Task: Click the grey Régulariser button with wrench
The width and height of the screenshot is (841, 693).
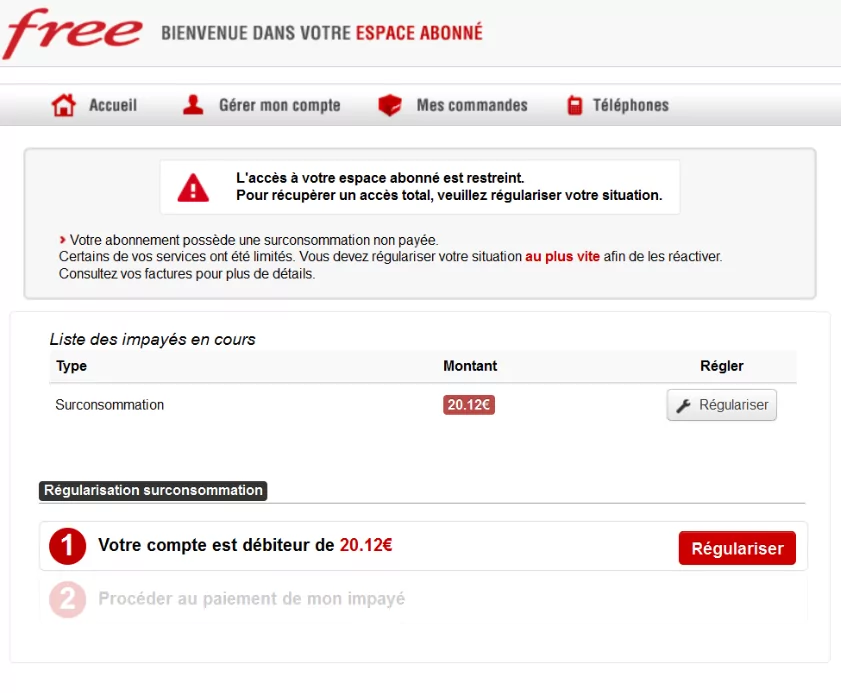Action: click(x=721, y=405)
